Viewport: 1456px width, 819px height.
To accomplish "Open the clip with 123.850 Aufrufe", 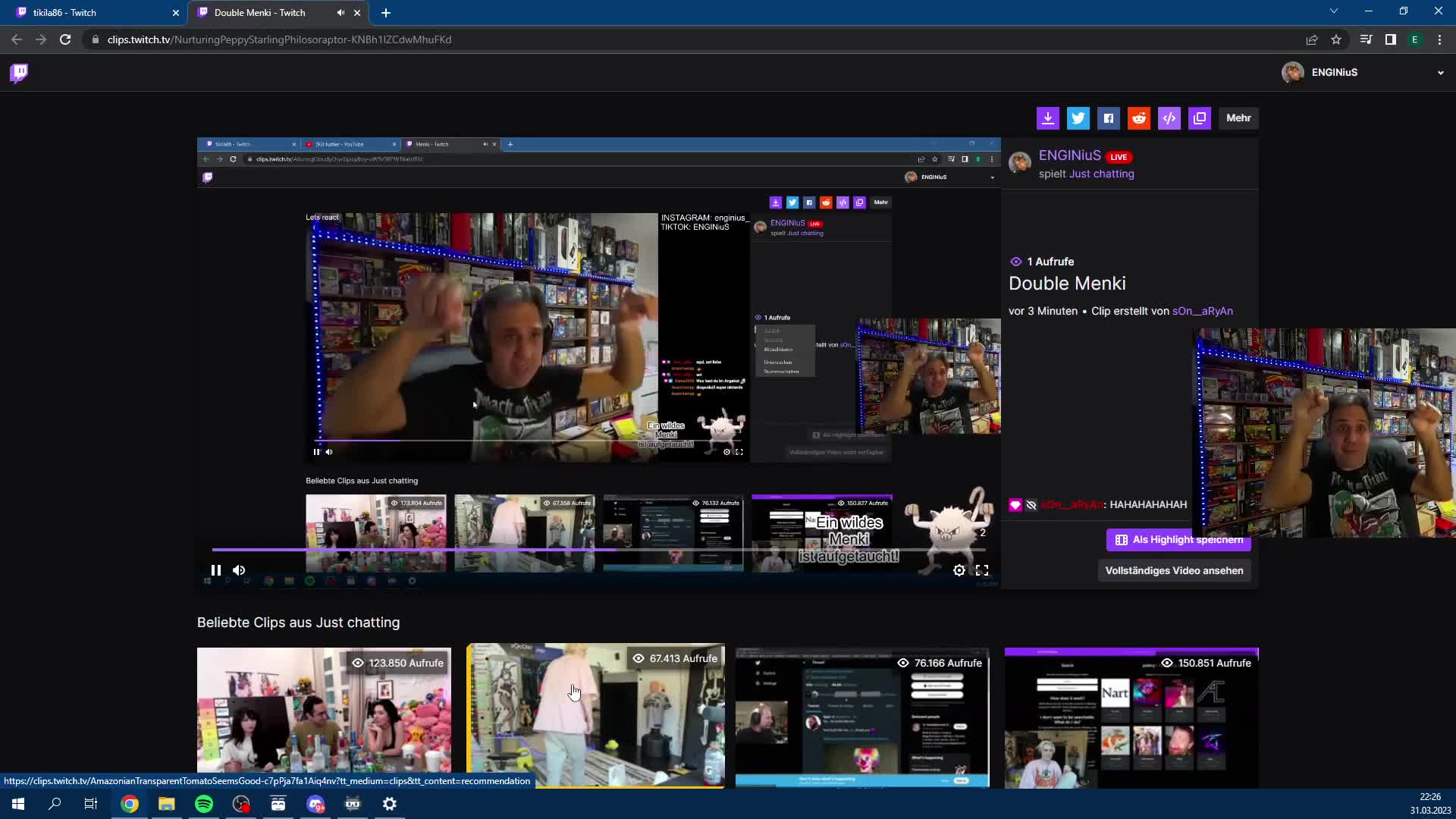I will pyautogui.click(x=324, y=717).
